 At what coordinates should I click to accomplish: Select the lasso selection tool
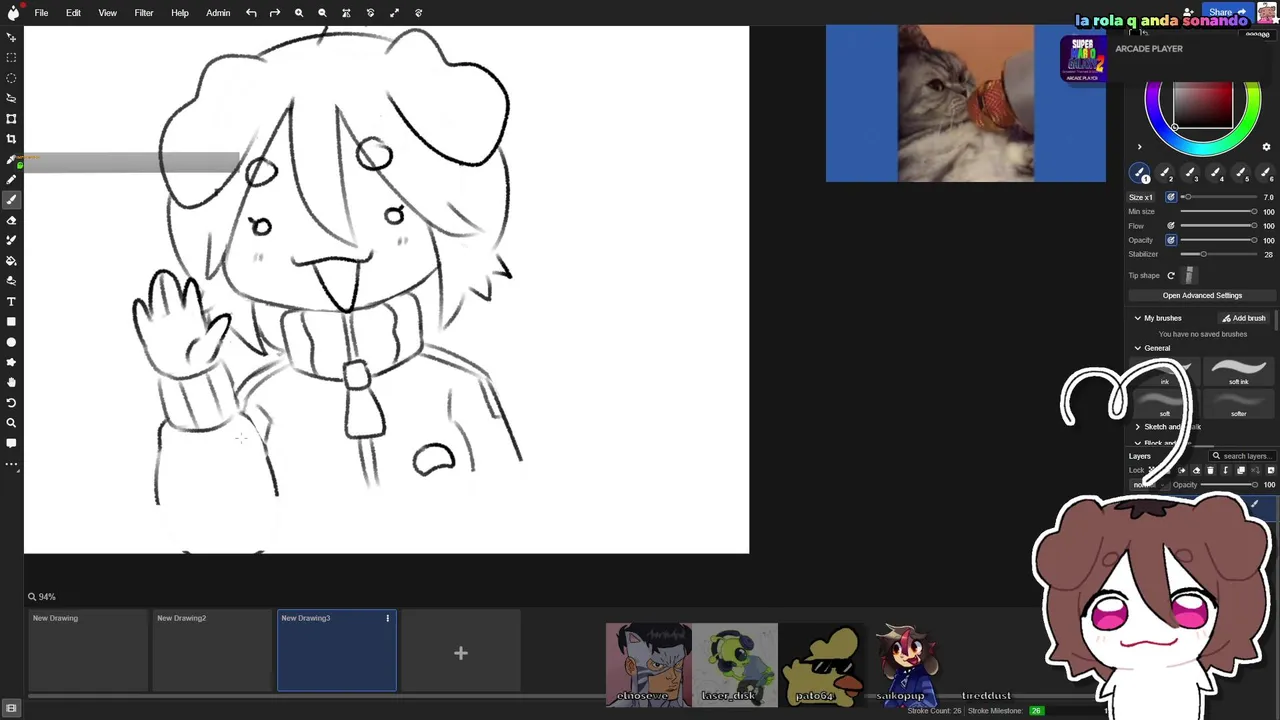[x=11, y=98]
